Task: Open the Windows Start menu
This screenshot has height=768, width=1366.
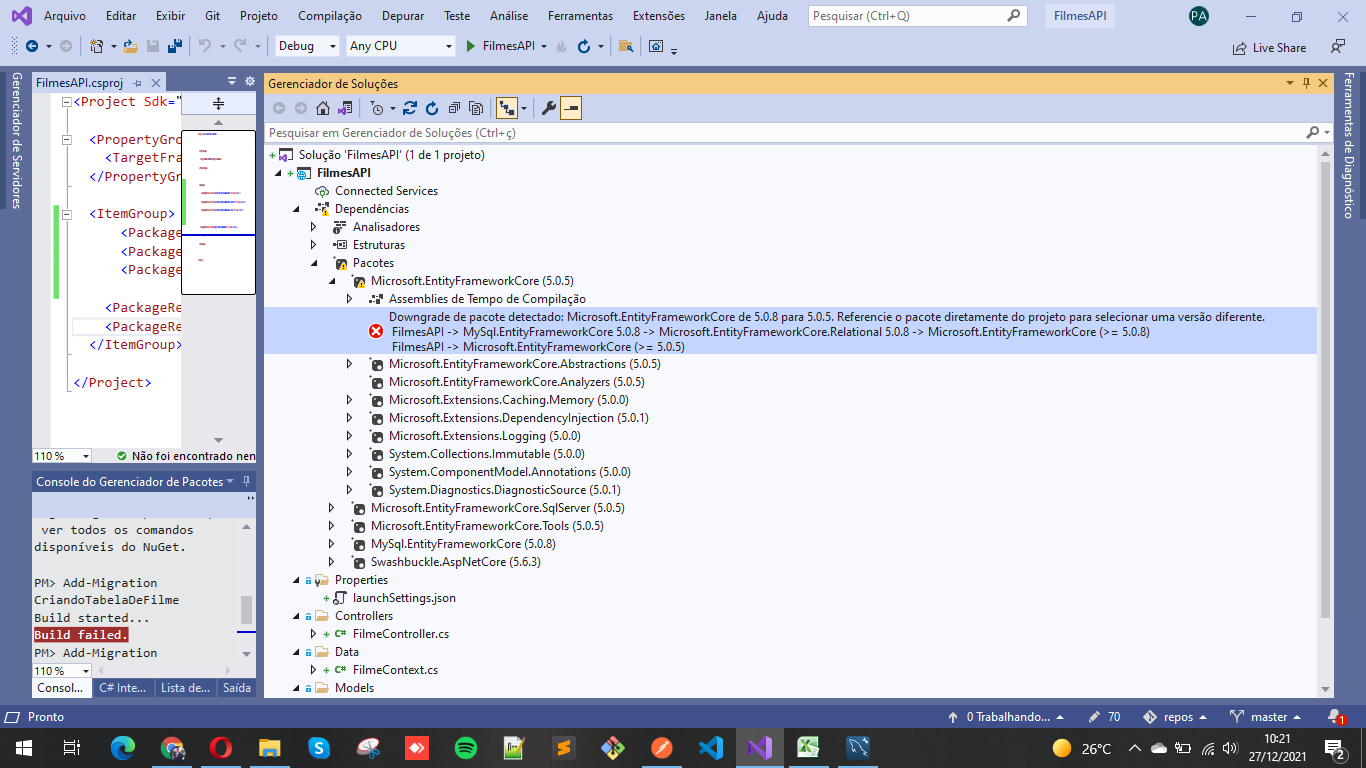Action: pos(24,747)
